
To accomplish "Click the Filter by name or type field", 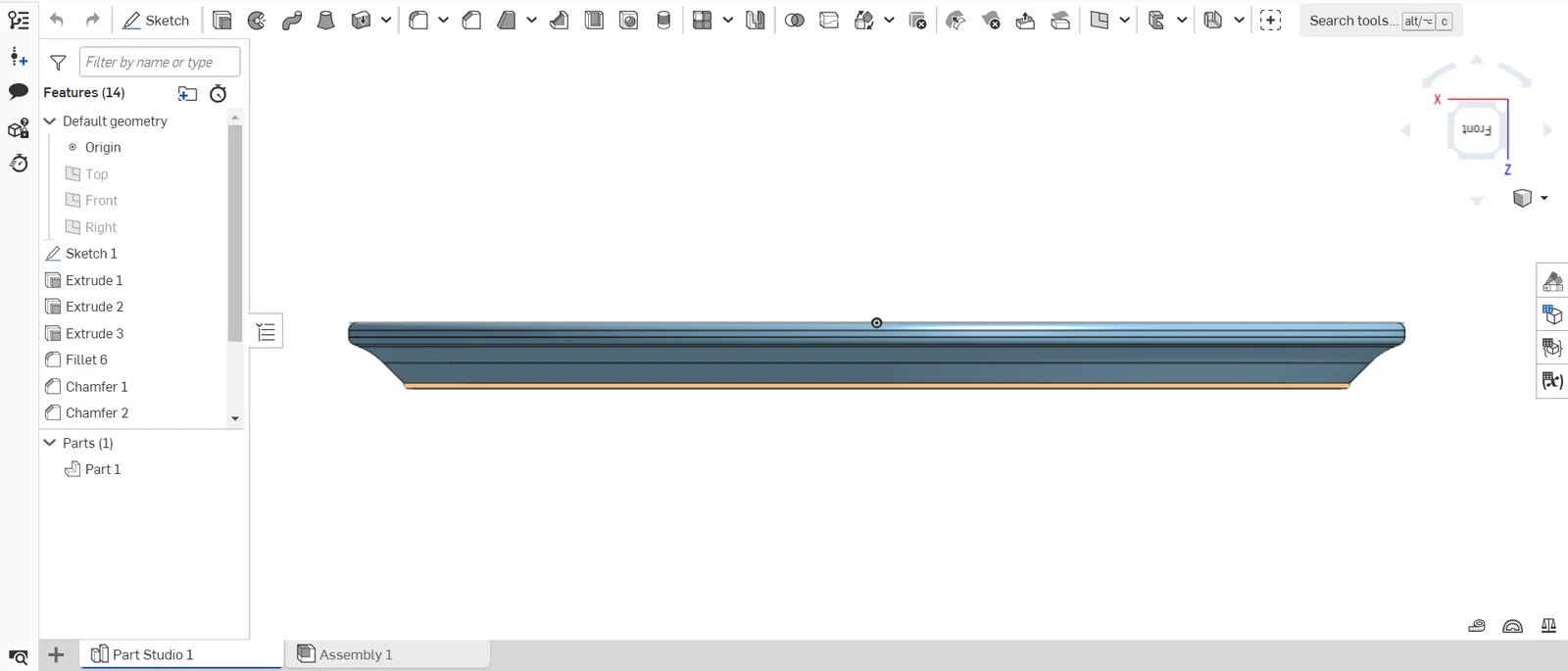I will pos(160,62).
